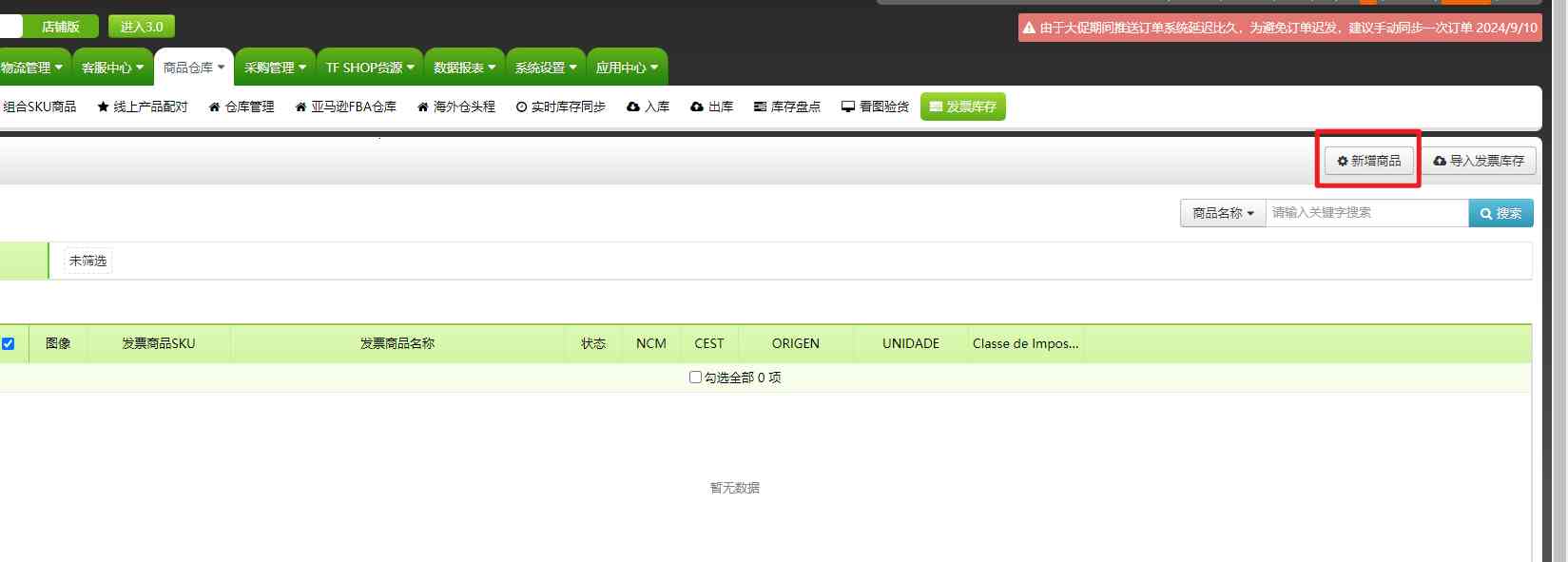Expand the 商品名称 search type dropdown

[x=1223, y=213]
